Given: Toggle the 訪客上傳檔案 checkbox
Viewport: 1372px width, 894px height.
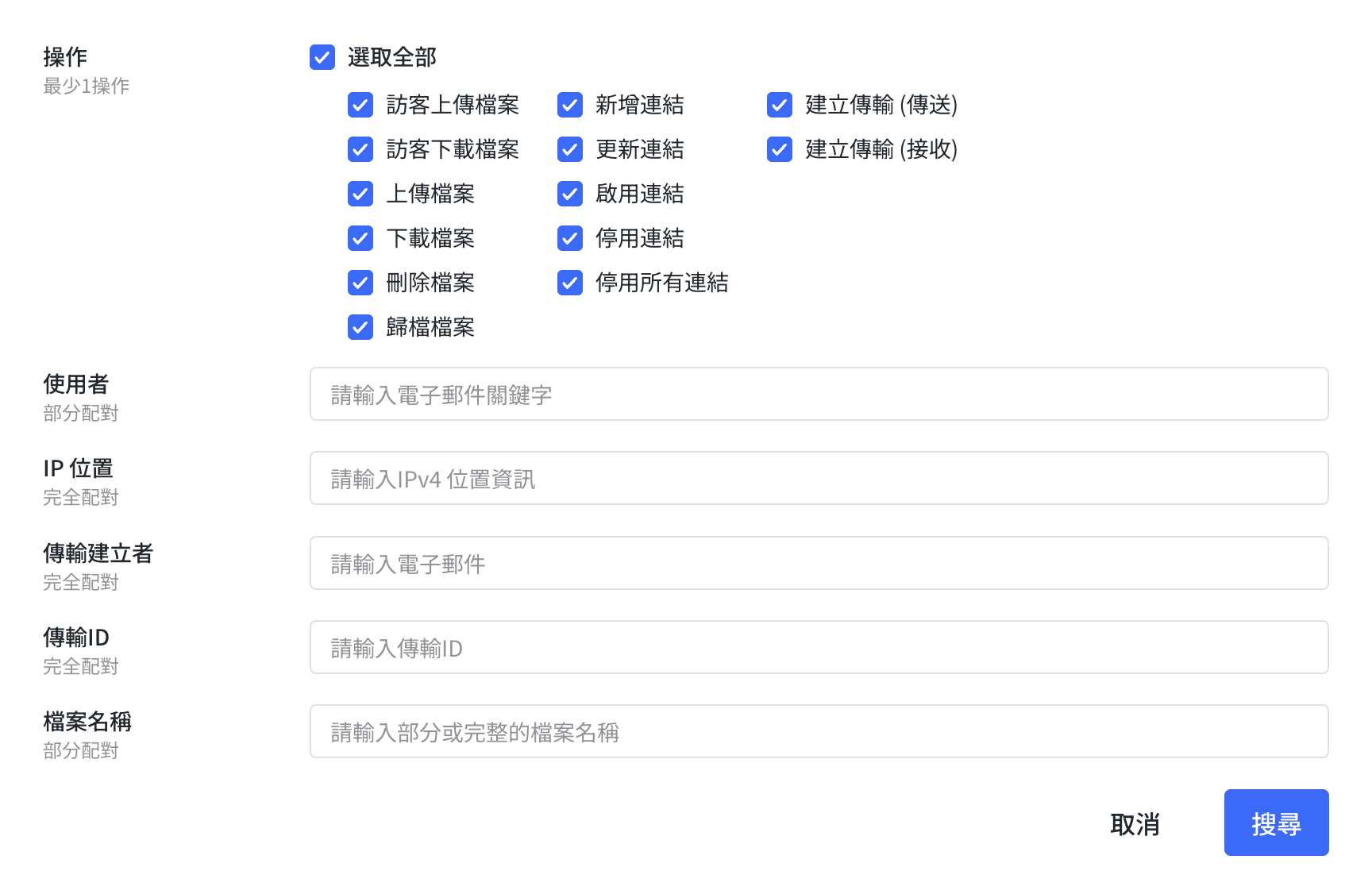Looking at the screenshot, I should point(360,105).
